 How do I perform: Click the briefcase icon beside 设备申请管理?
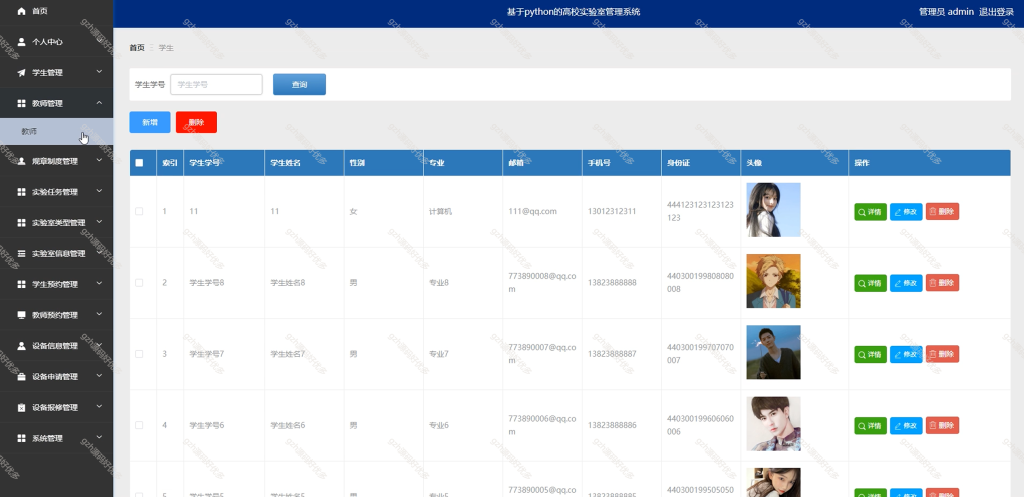coord(21,377)
